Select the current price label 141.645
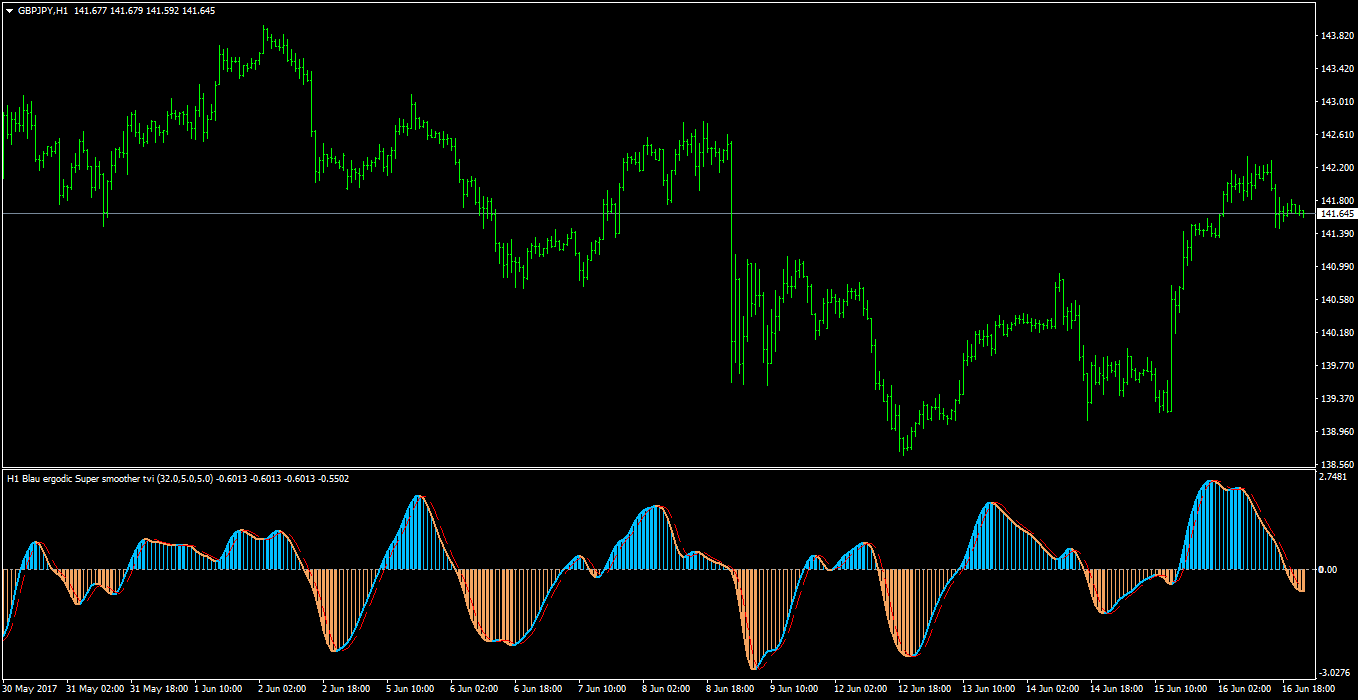Image resolution: width=1358 pixels, height=700 pixels. click(x=1337, y=214)
